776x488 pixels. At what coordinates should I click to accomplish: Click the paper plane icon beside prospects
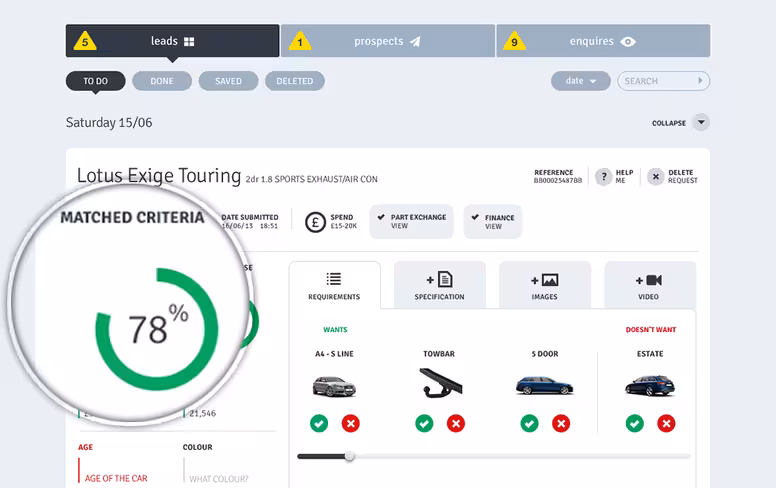(x=415, y=42)
